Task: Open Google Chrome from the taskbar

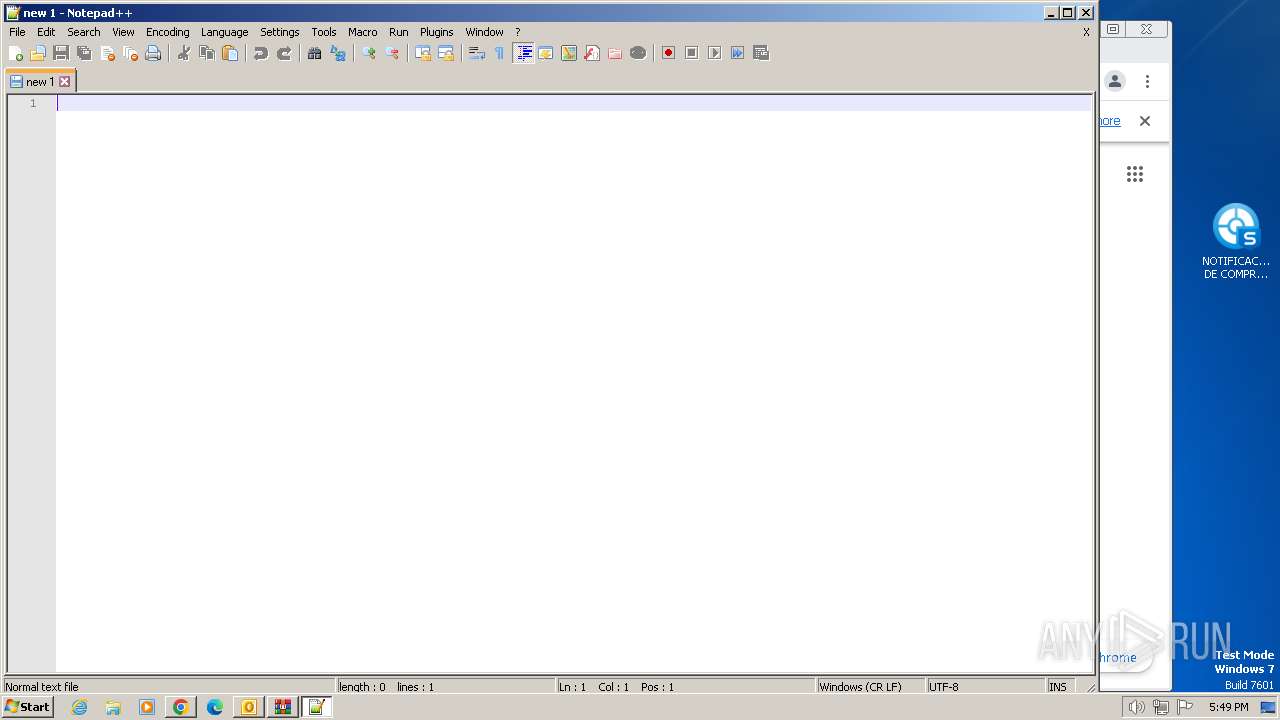Action: click(181, 707)
